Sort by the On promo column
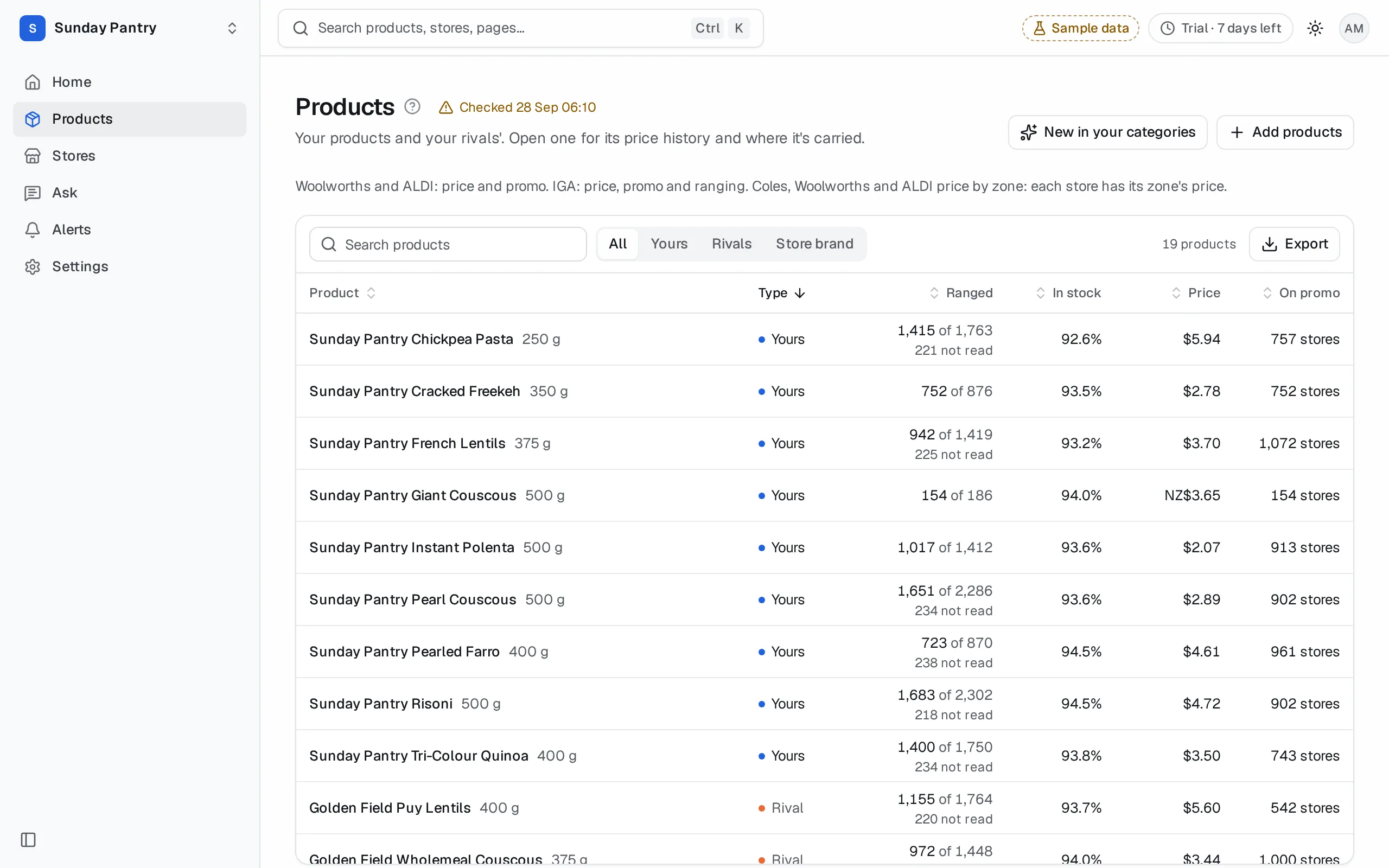1389x868 pixels. pyautogui.click(x=1301, y=293)
